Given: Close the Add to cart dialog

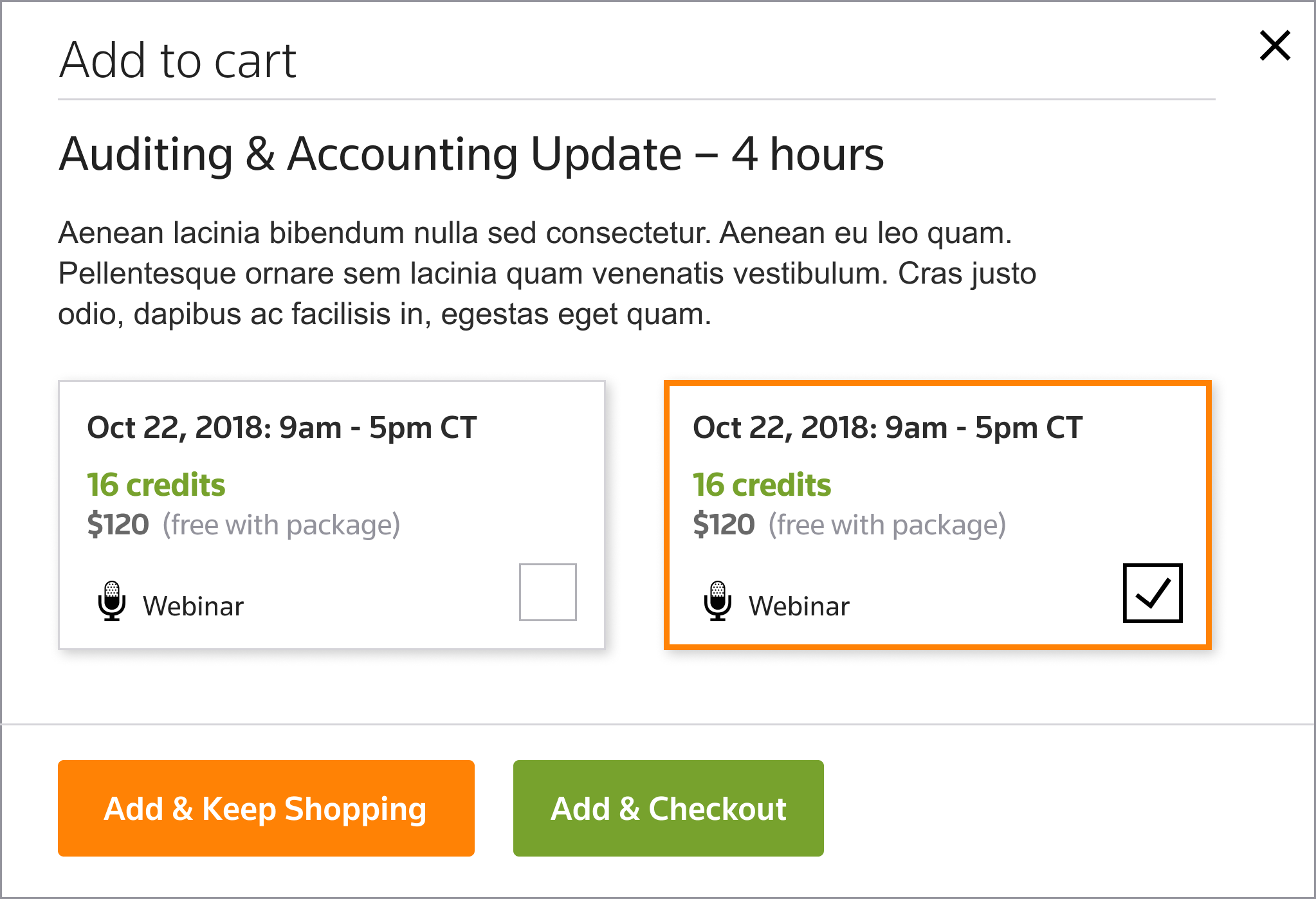Looking at the screenshot, I should (1274, 46).
